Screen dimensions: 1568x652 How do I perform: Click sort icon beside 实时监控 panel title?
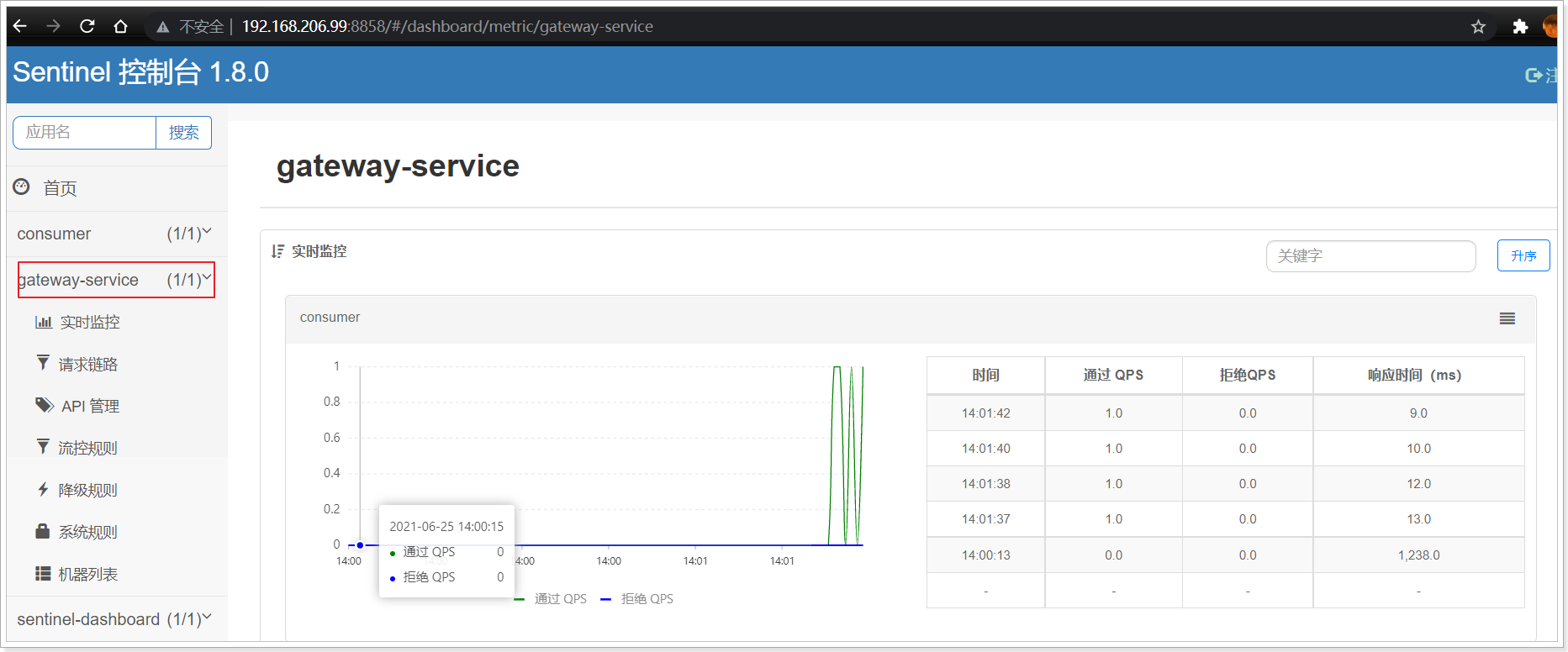(277, 251)
